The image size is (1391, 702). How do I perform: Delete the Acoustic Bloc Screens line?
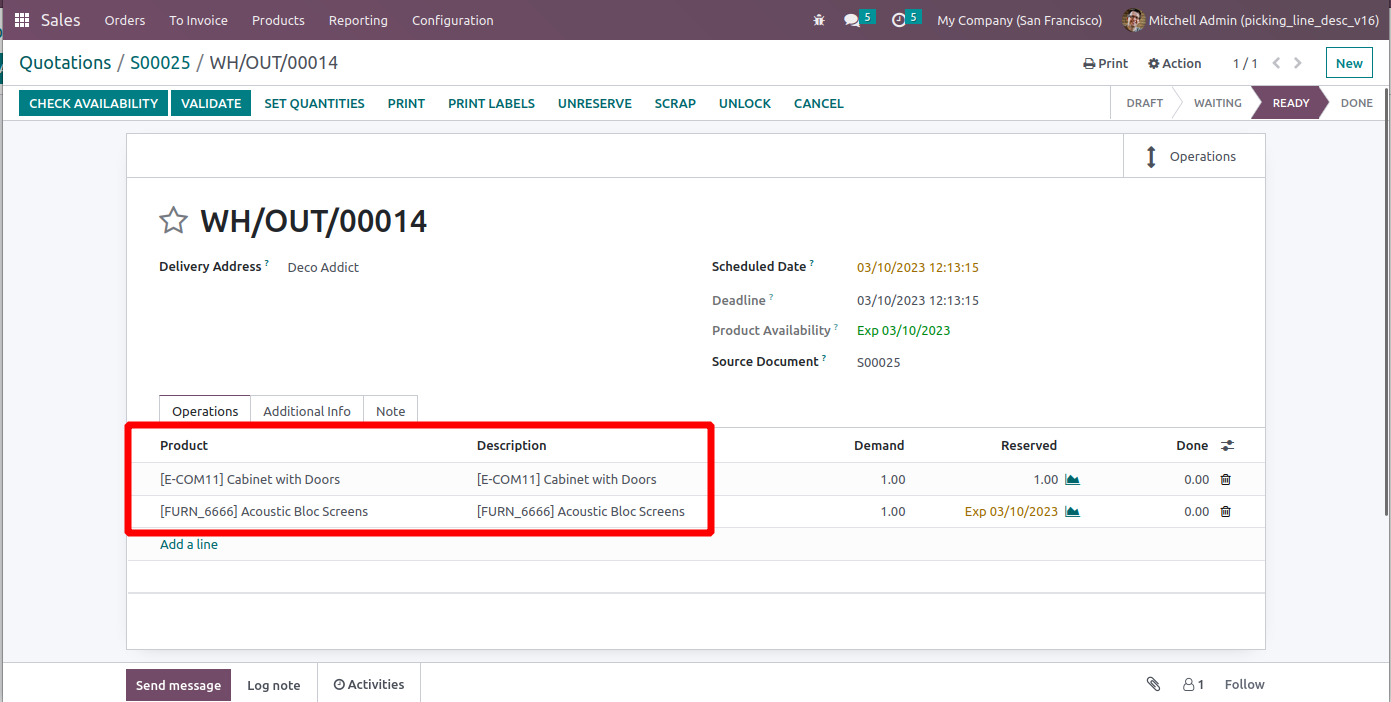1226,512
